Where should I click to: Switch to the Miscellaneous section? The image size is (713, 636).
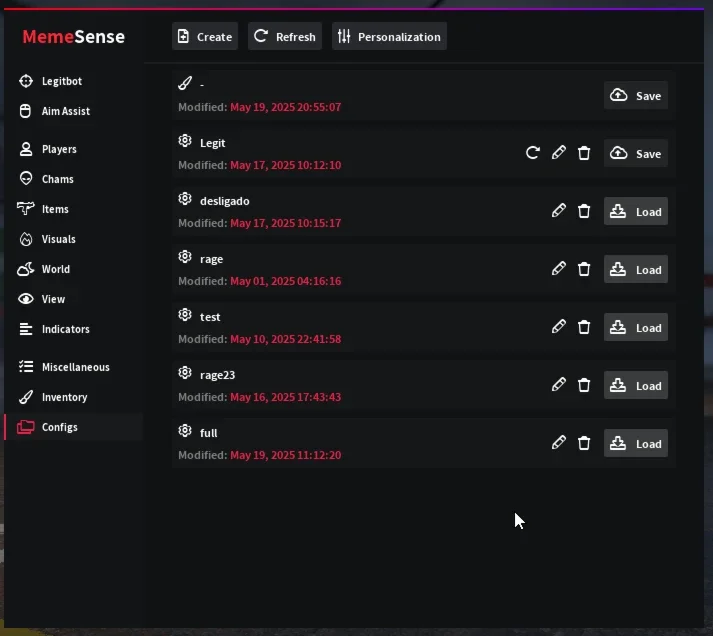tap(73, 367)
